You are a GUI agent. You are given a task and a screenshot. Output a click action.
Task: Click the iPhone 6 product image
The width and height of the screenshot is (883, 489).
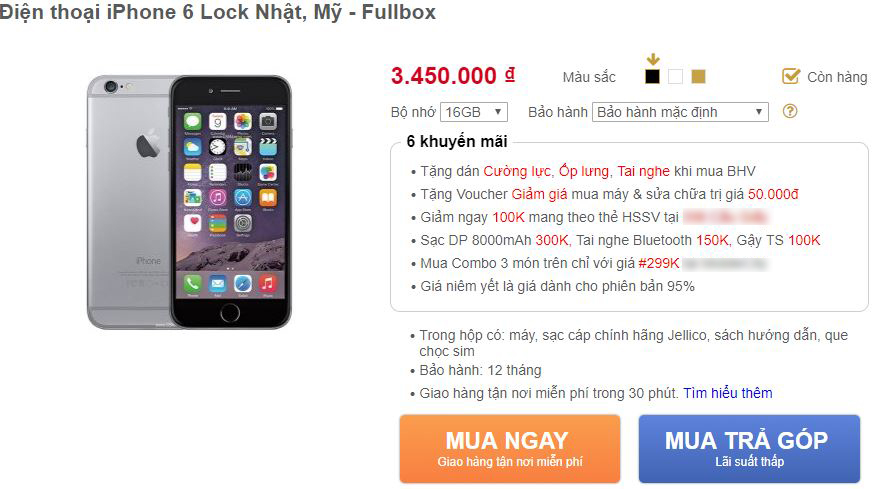[189, 202]
